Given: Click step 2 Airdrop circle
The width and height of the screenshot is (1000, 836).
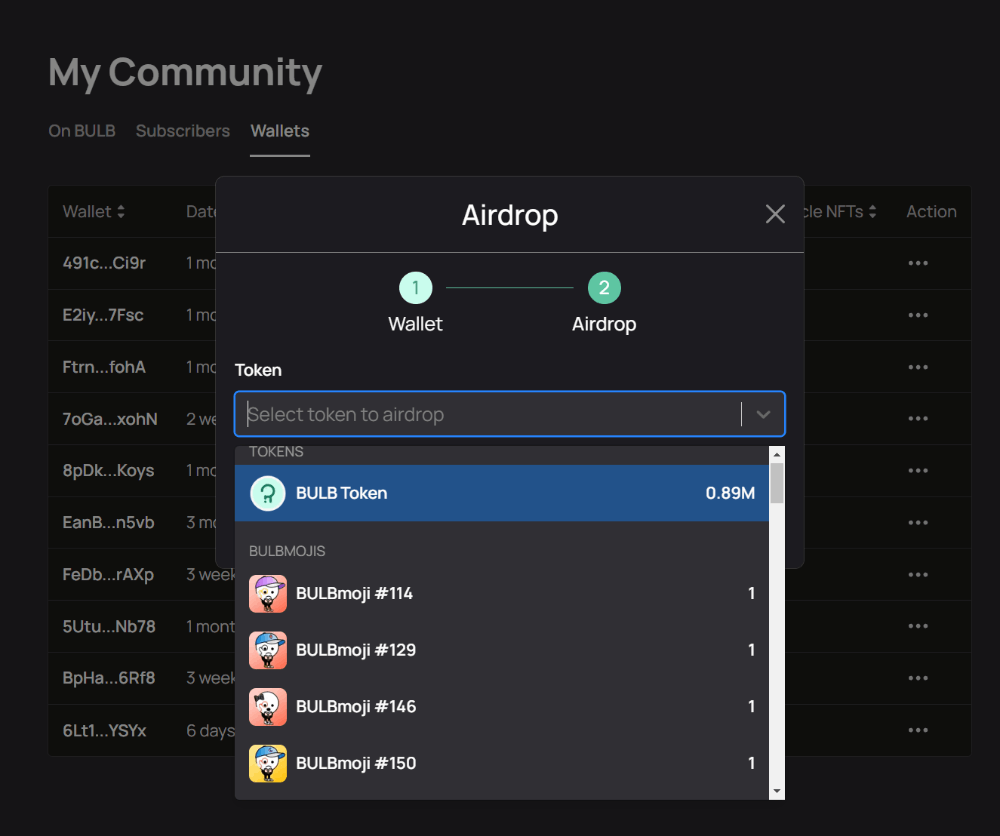Looking at the screenshot, I should [x=604, y=288].
